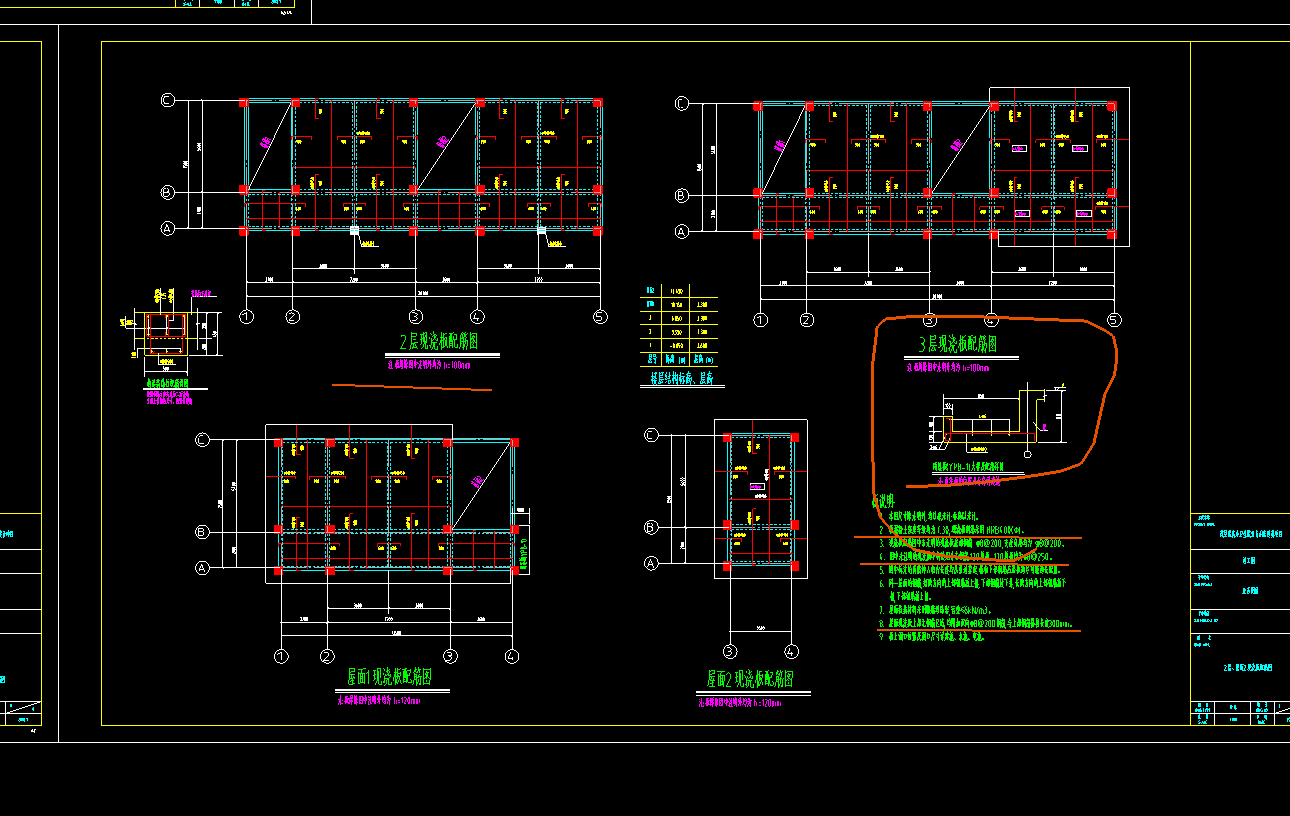This screenshot has width=1290, height=816.
Task: Select axis bubble A of 2层 plan
Action: coord(168,229)
